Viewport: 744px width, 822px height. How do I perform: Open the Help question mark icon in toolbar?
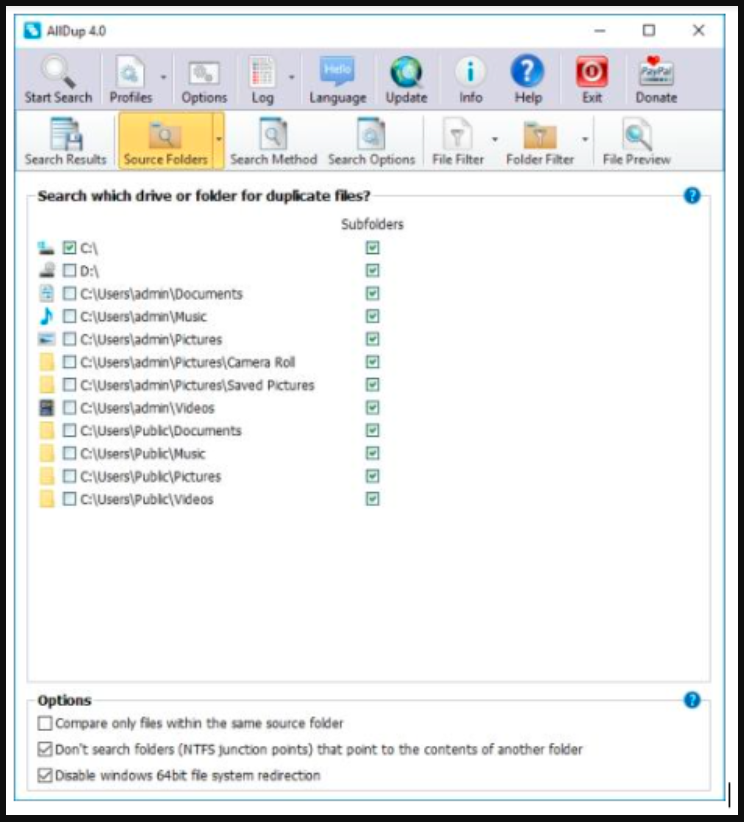[x=527, y=71]
